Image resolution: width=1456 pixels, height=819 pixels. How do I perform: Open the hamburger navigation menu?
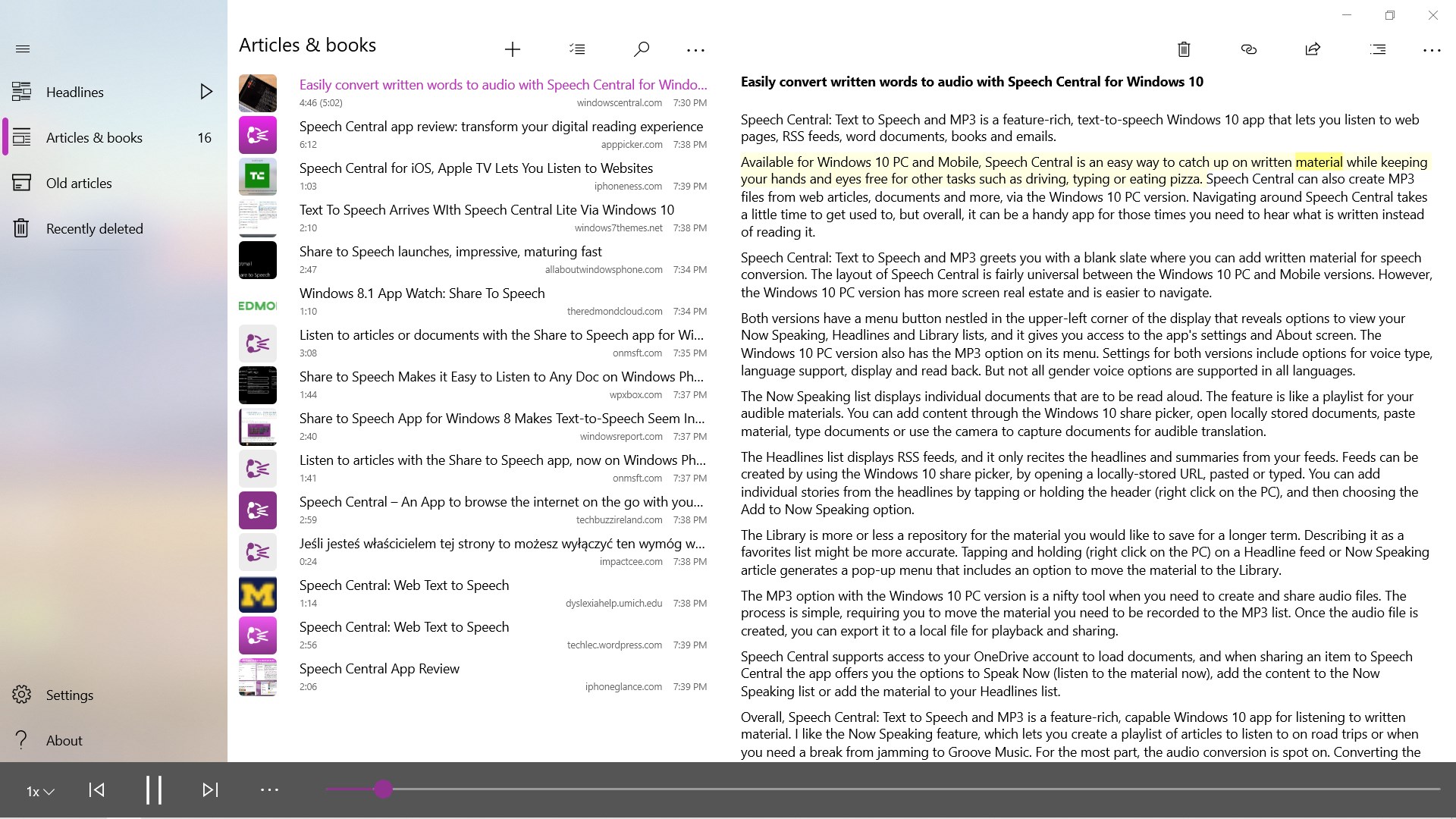[23, 49]
